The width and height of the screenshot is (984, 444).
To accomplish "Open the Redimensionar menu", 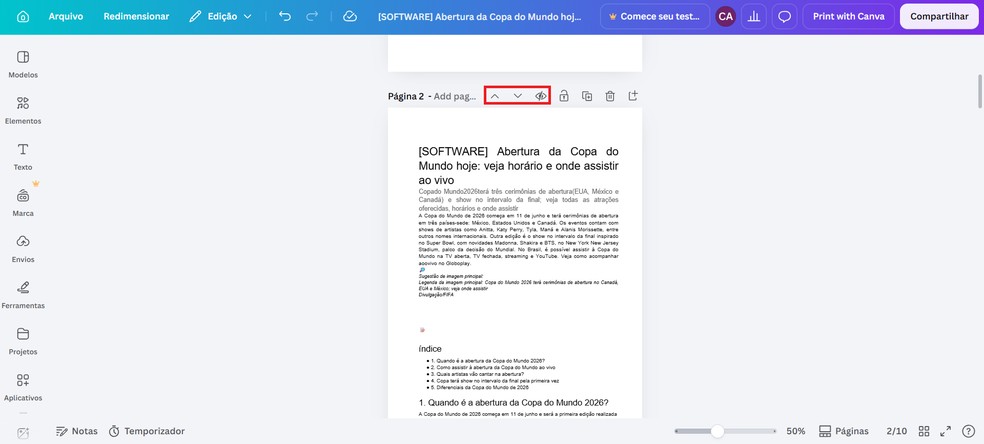I will 136,17.
